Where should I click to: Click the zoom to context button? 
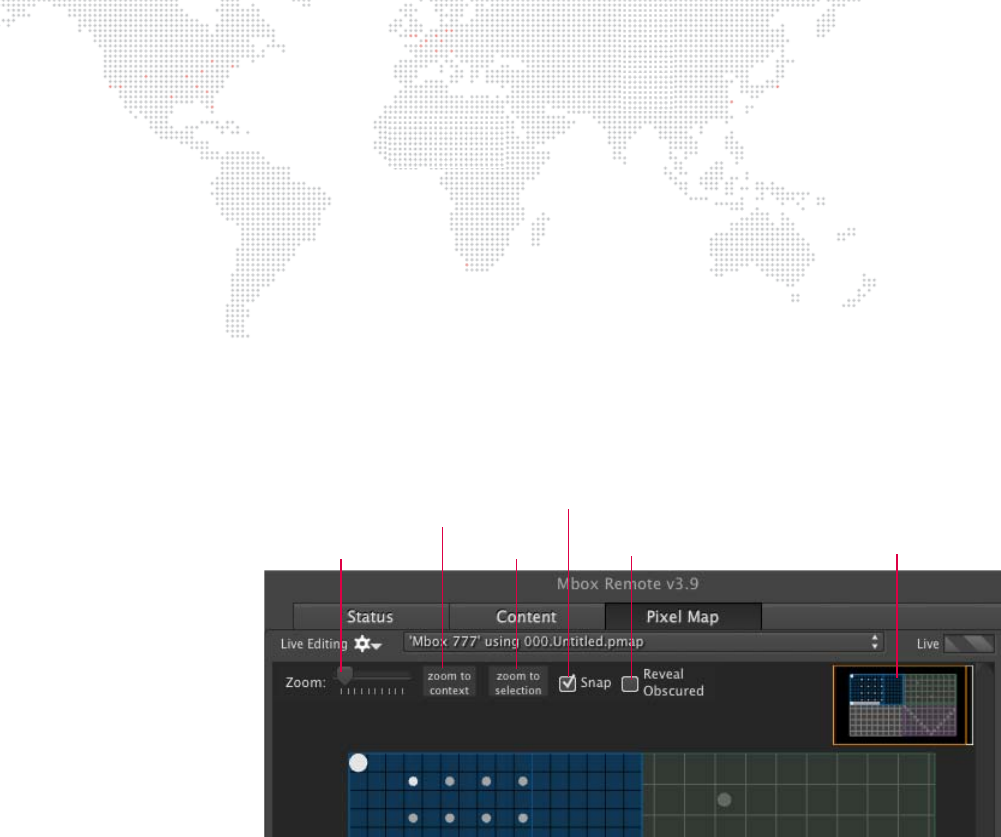(x=449, y=682)
